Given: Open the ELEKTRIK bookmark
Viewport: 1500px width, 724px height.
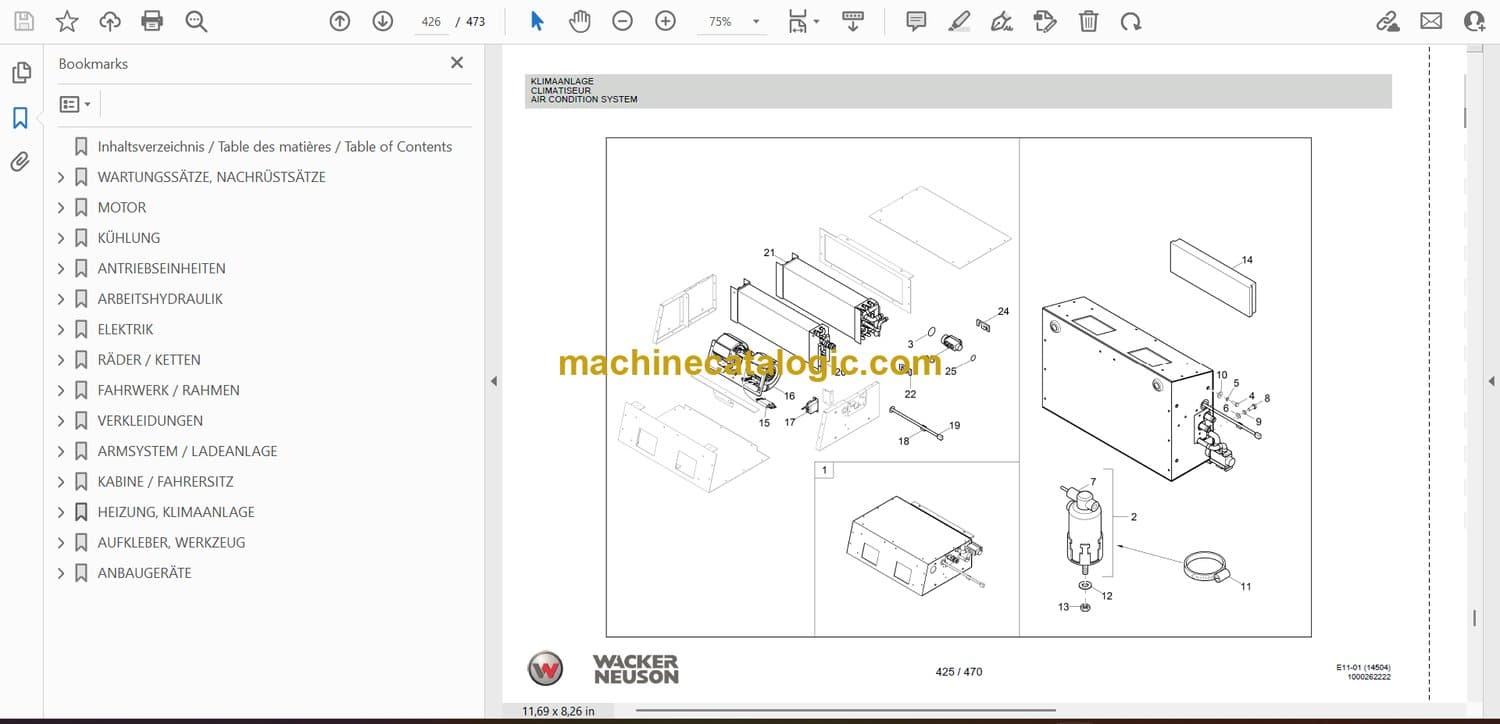Looking at the screenshot, I should [x=125, y=329].
